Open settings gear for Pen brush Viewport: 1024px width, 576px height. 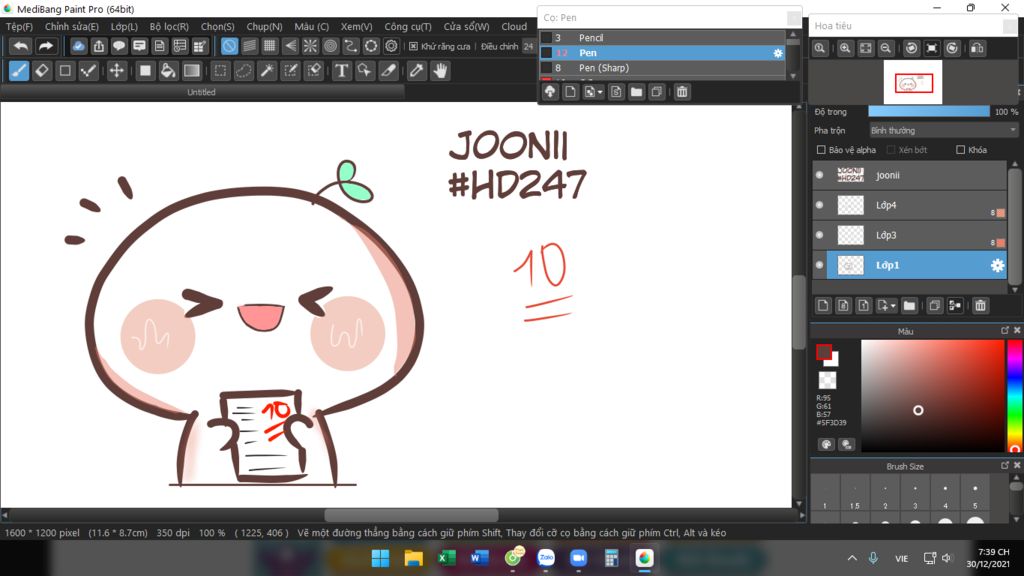coord(778,53)
